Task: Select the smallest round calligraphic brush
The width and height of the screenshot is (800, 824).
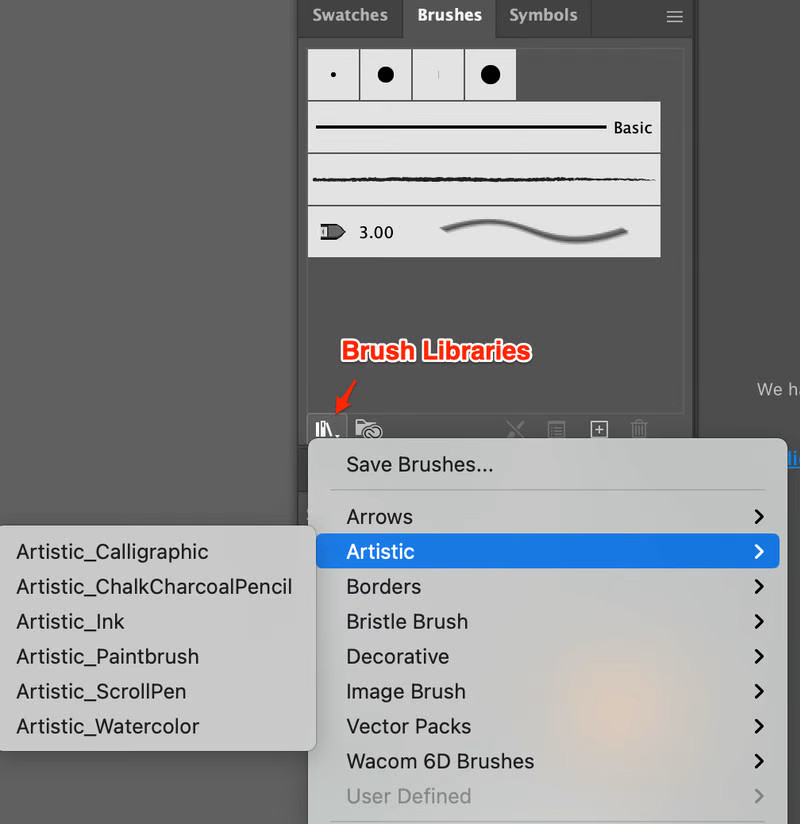Action: tap(333, 75)
